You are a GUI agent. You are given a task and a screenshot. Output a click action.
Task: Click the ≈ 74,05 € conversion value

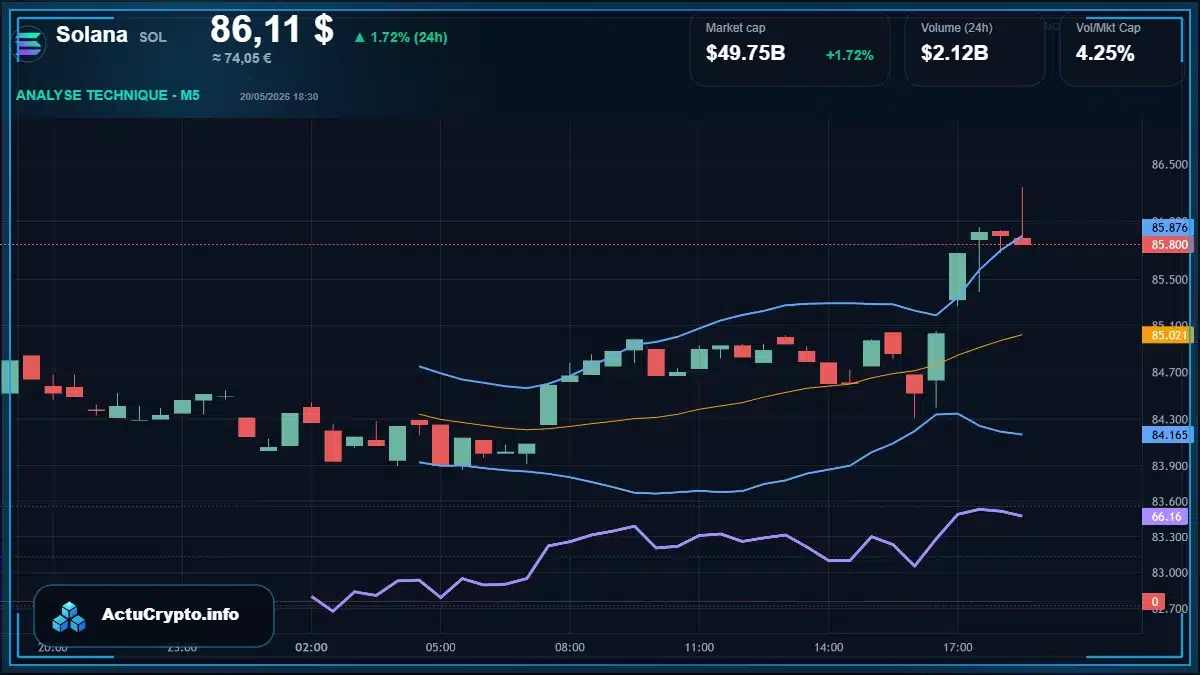[242, 58]
